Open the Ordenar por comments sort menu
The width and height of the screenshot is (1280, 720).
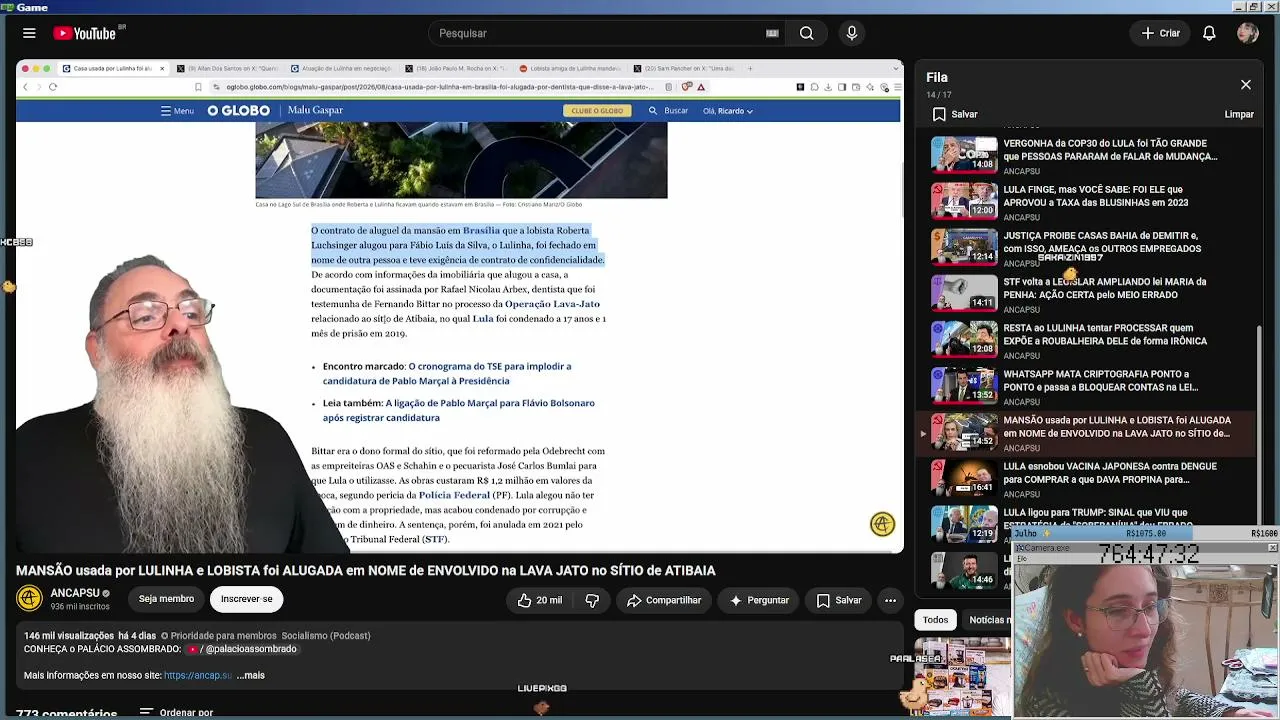pos(176,713)
